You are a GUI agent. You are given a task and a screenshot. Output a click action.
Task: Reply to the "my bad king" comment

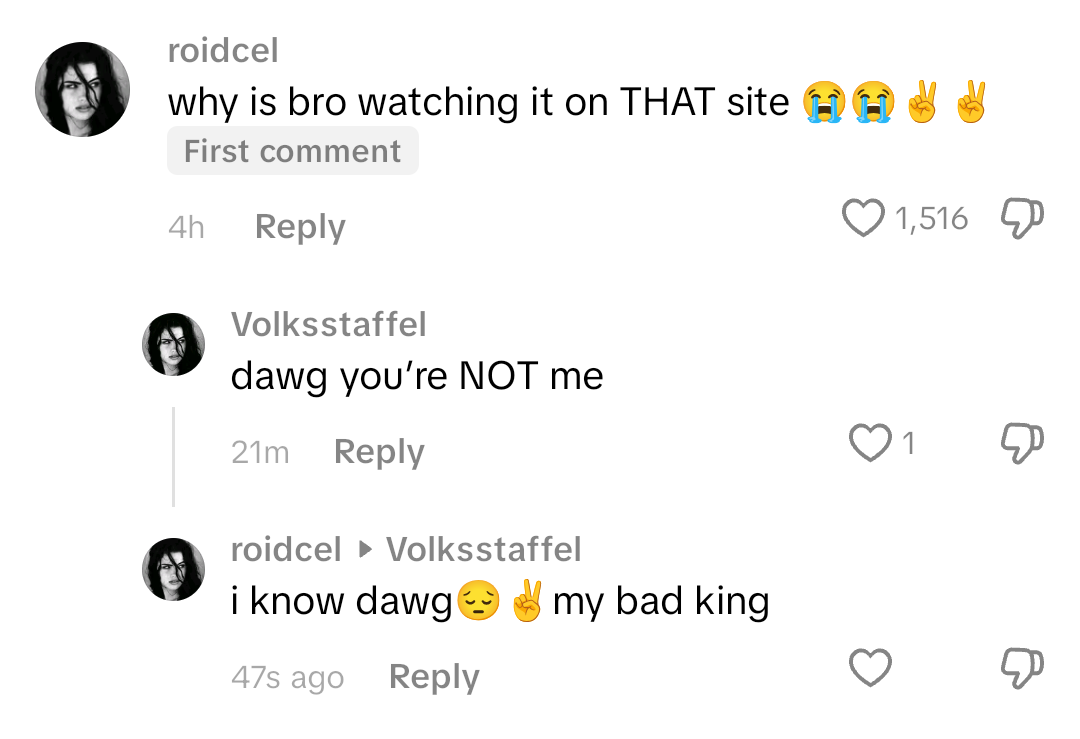pyautogui.click(x=434, y=677)
